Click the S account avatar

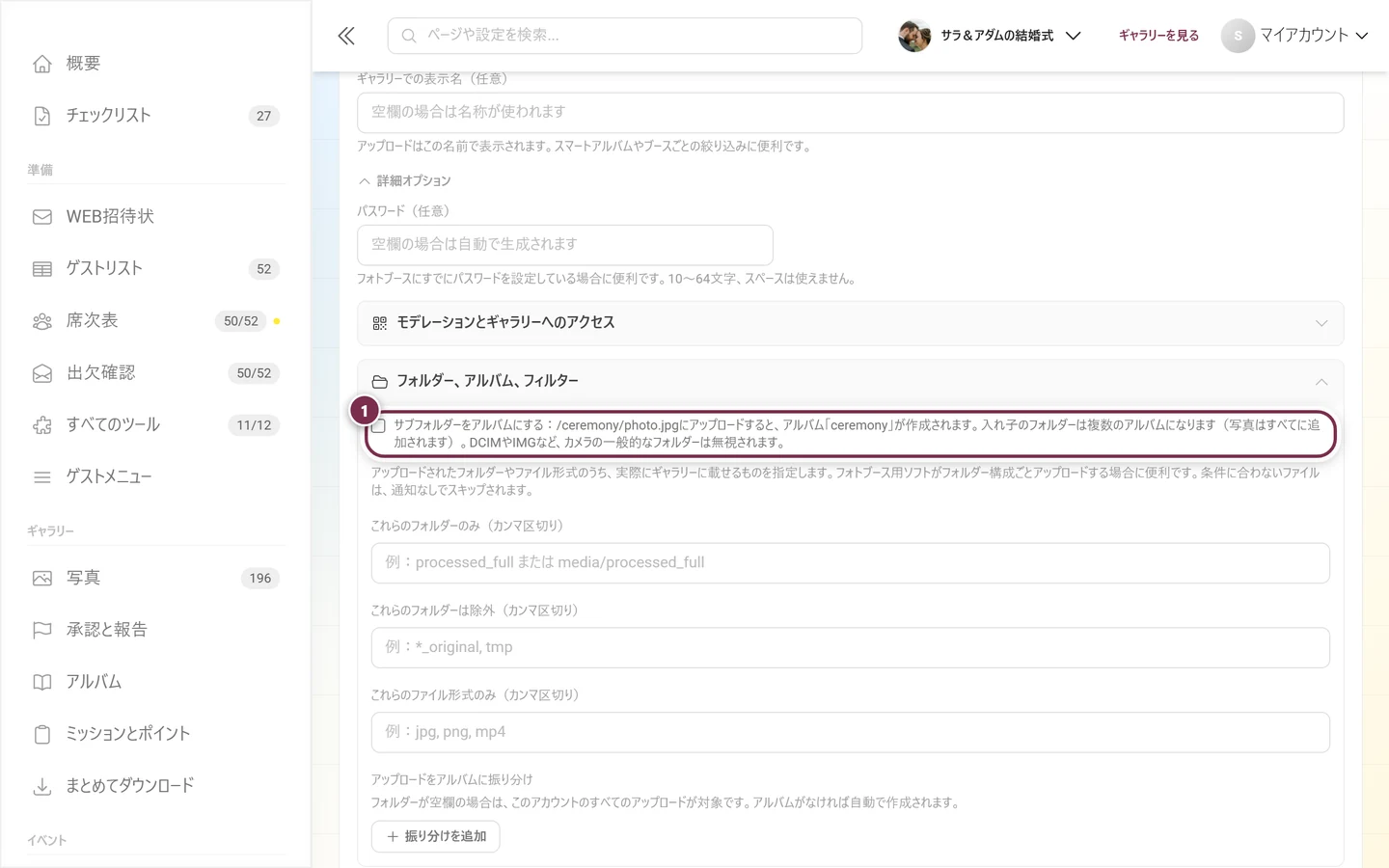point(1238,36)
